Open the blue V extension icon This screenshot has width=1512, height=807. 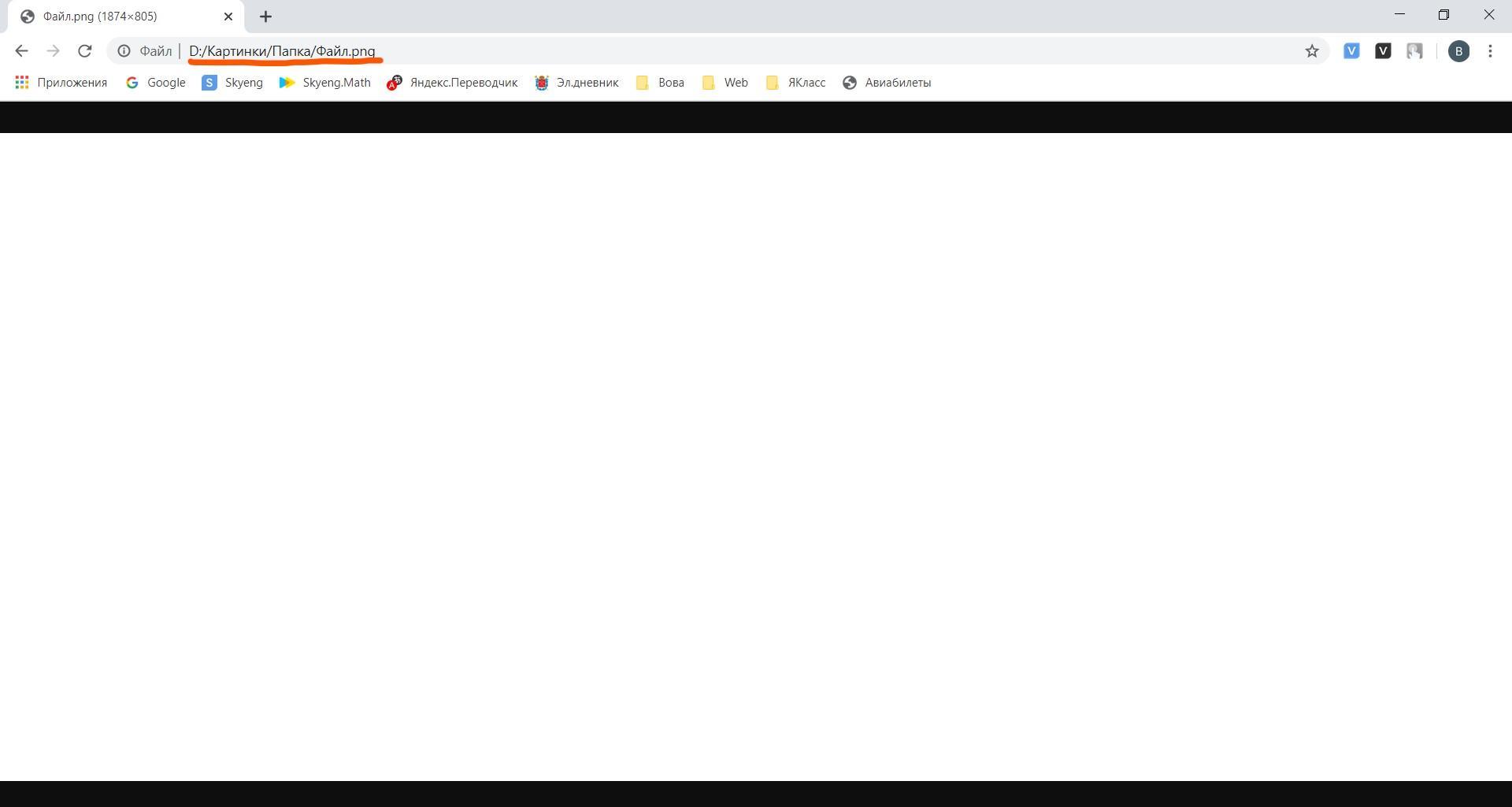click(x=1351, y=51)
